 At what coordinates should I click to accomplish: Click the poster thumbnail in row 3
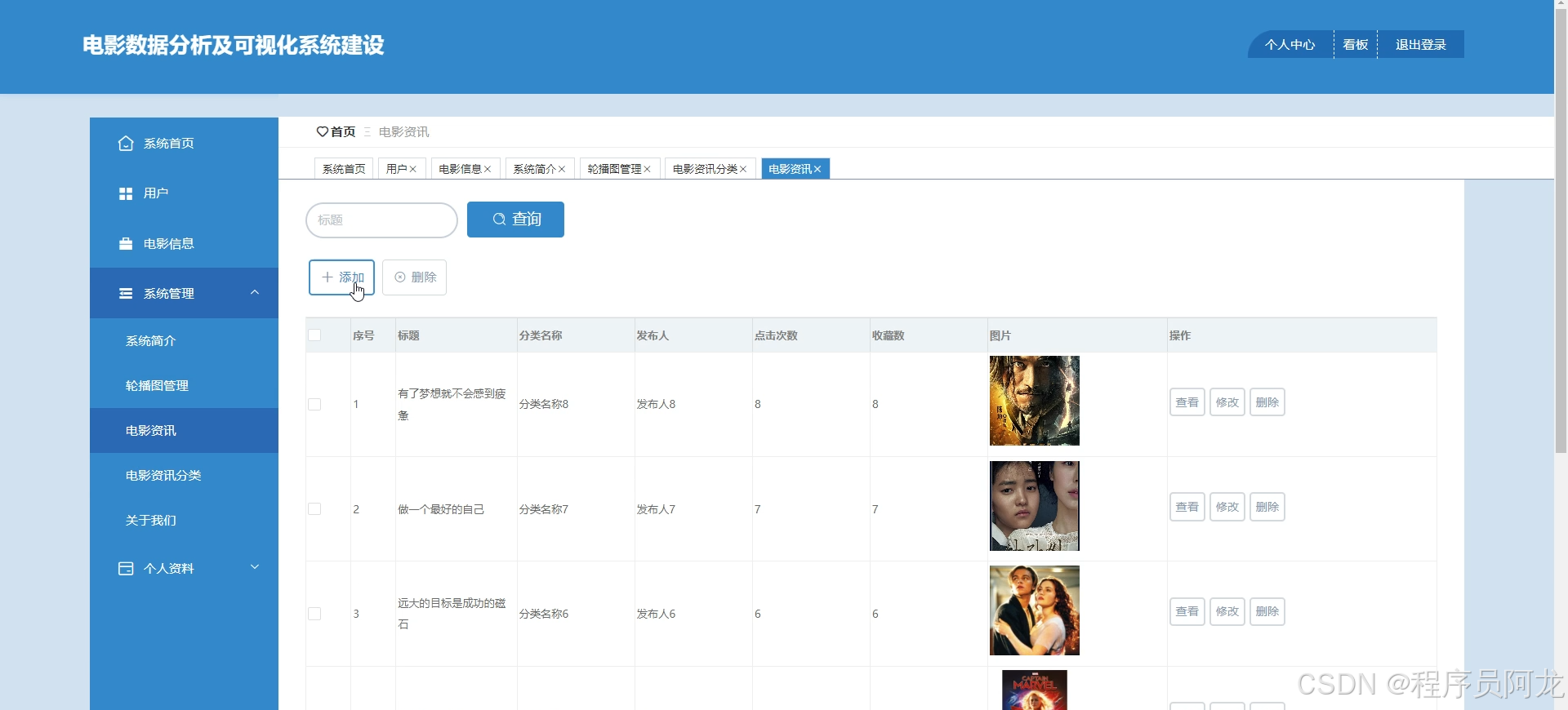tap(1035, 610)
